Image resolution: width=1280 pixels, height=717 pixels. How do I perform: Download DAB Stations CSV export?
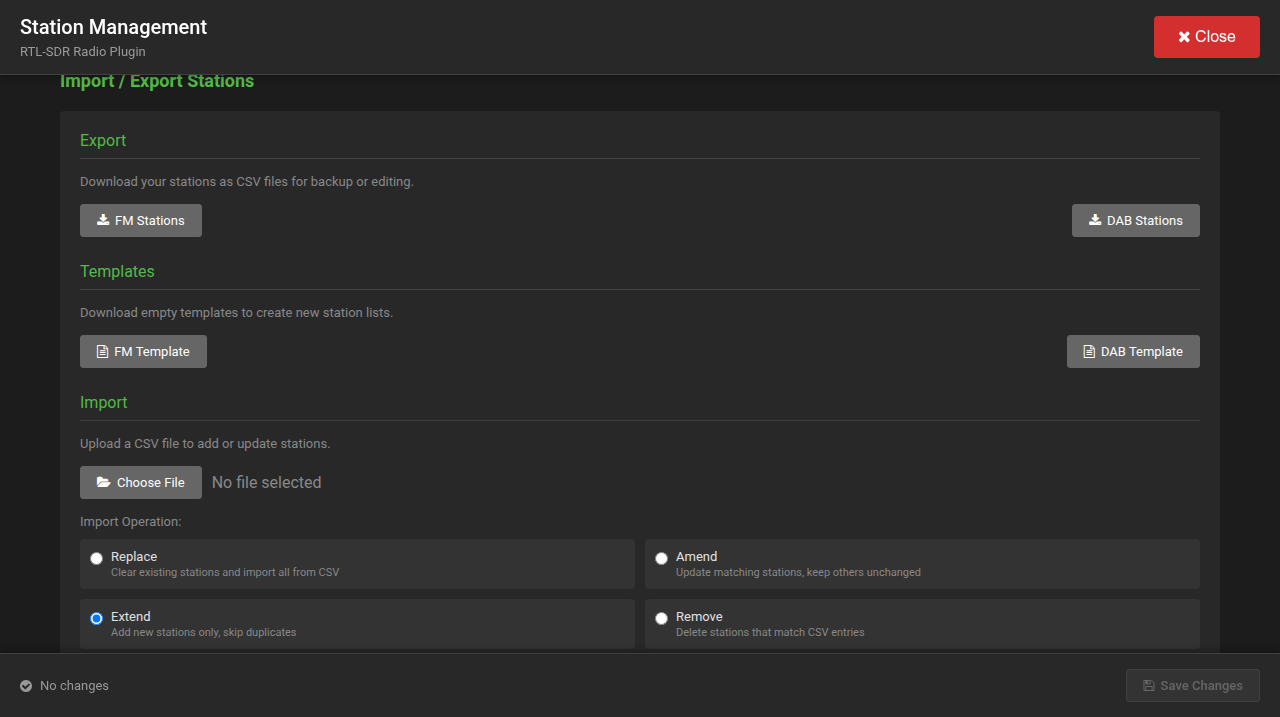1135,221
